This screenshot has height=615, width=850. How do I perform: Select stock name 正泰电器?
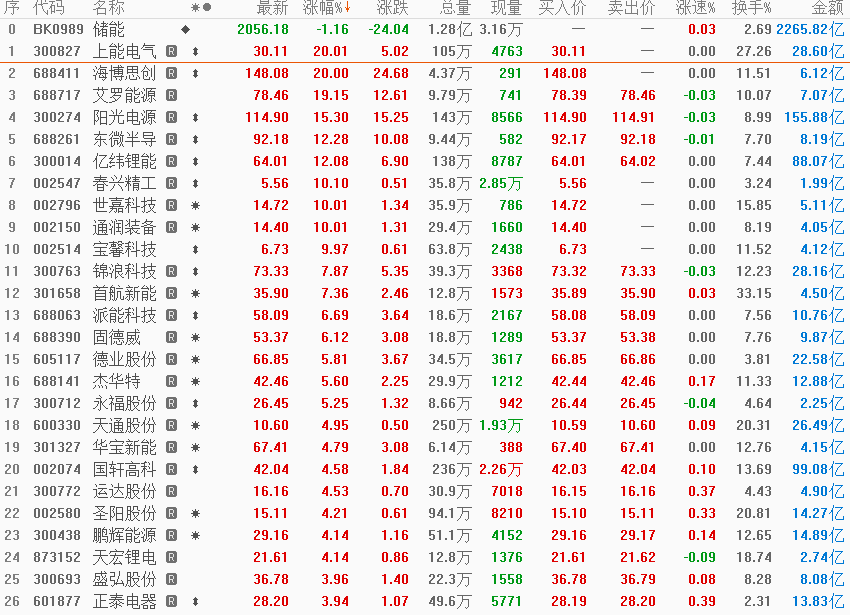click(x=125, y=601)
